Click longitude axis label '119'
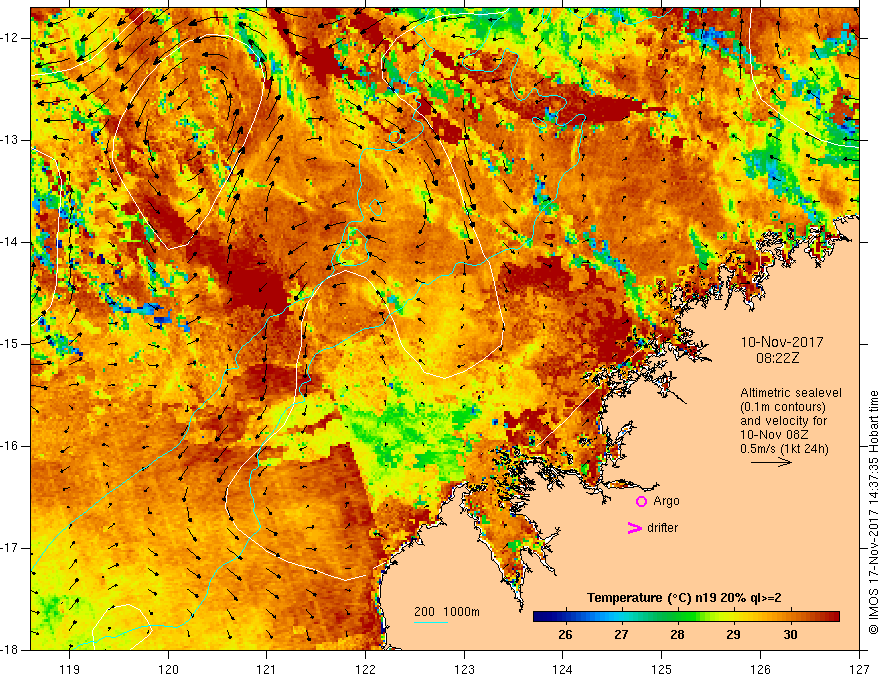The image size is (880, 680). 70,669
